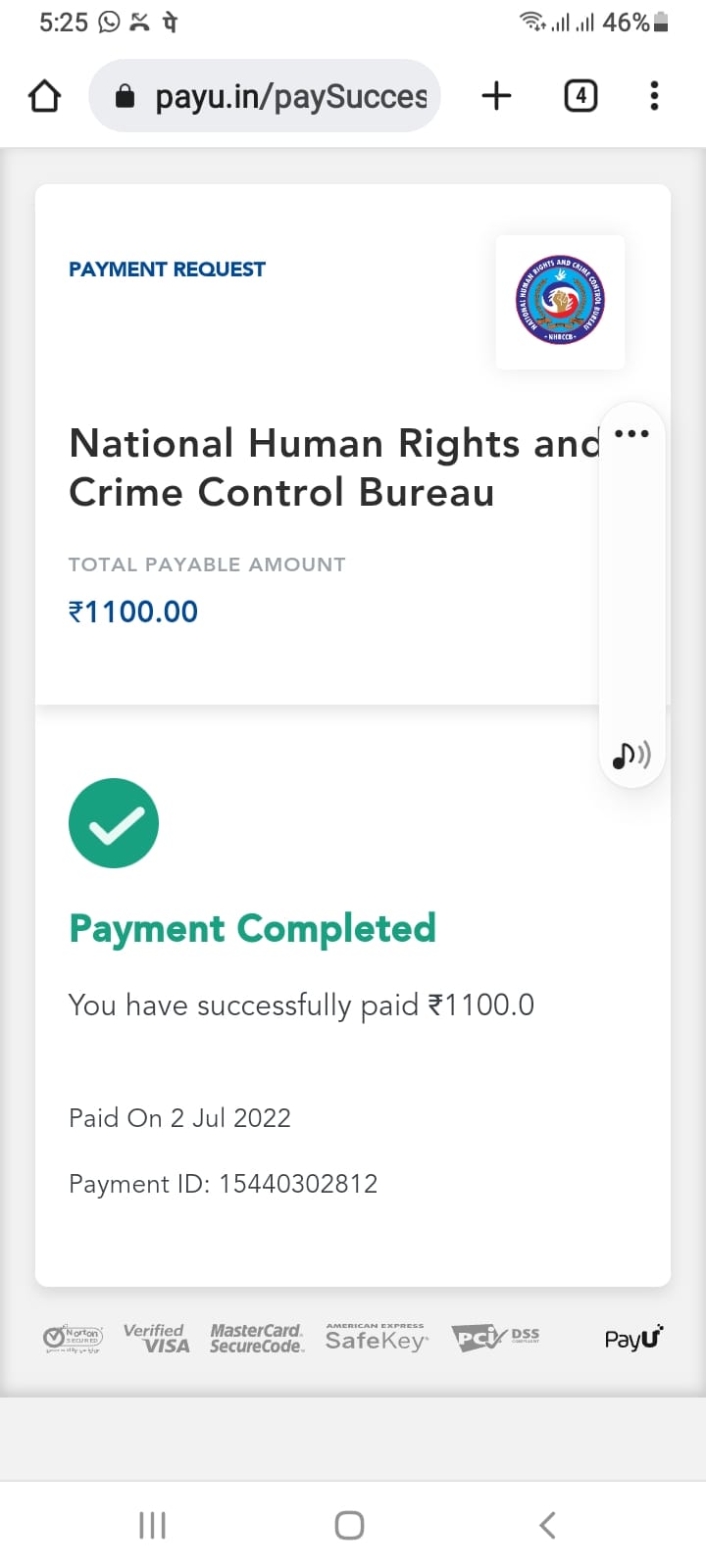
Task: Tap the green payment success checkmark
Action: 114,823
